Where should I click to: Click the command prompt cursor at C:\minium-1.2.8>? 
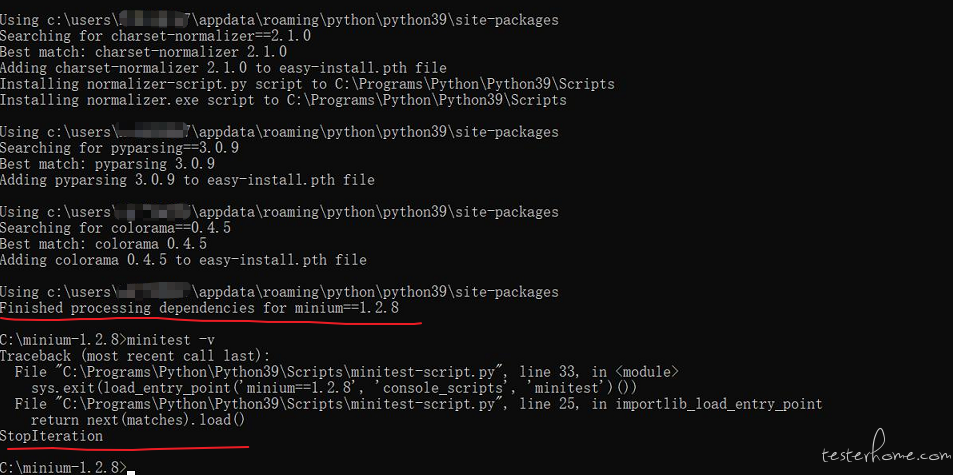[x=131, y=470]
